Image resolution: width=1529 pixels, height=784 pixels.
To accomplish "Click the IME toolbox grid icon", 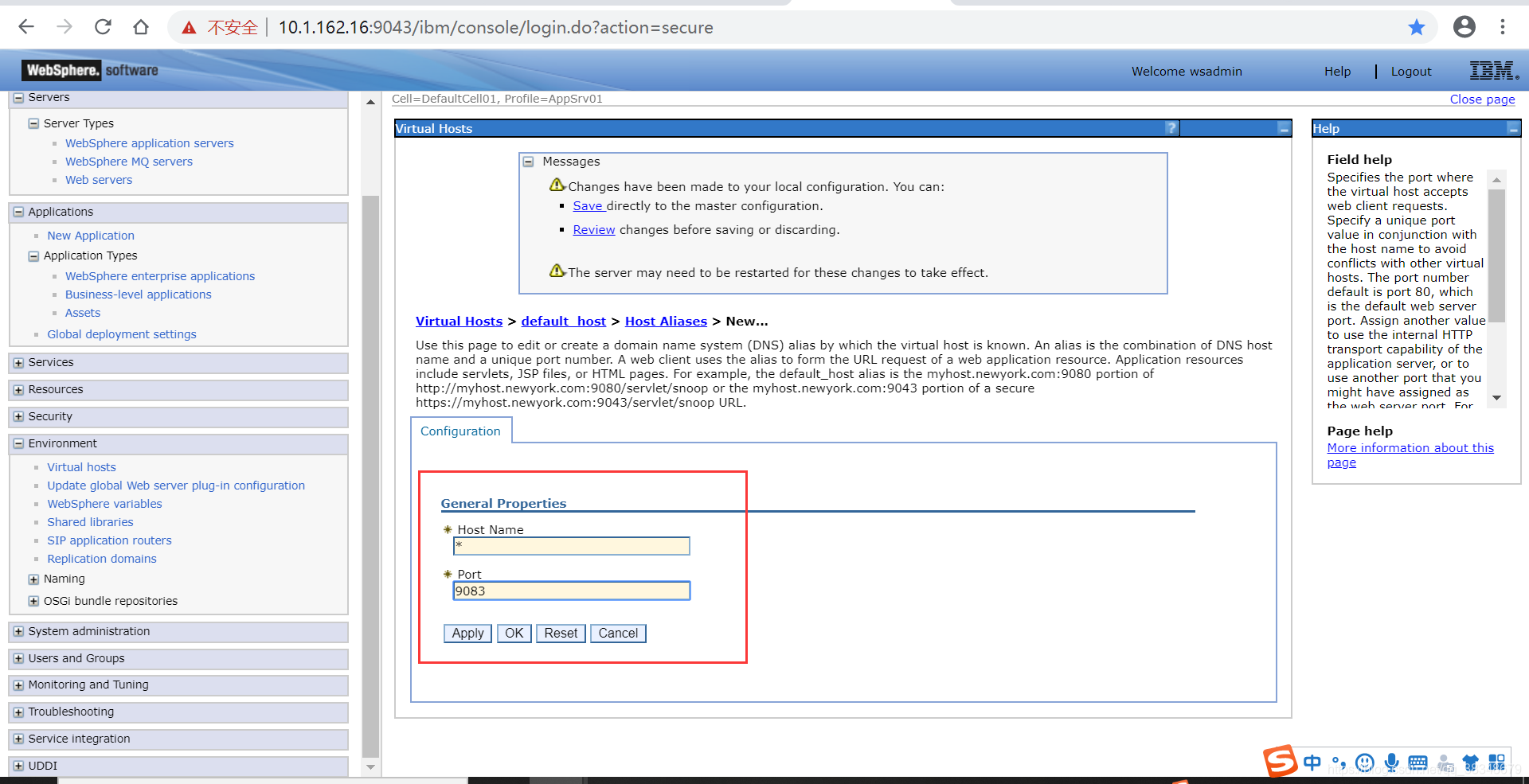I will (x=1496, y=763).
